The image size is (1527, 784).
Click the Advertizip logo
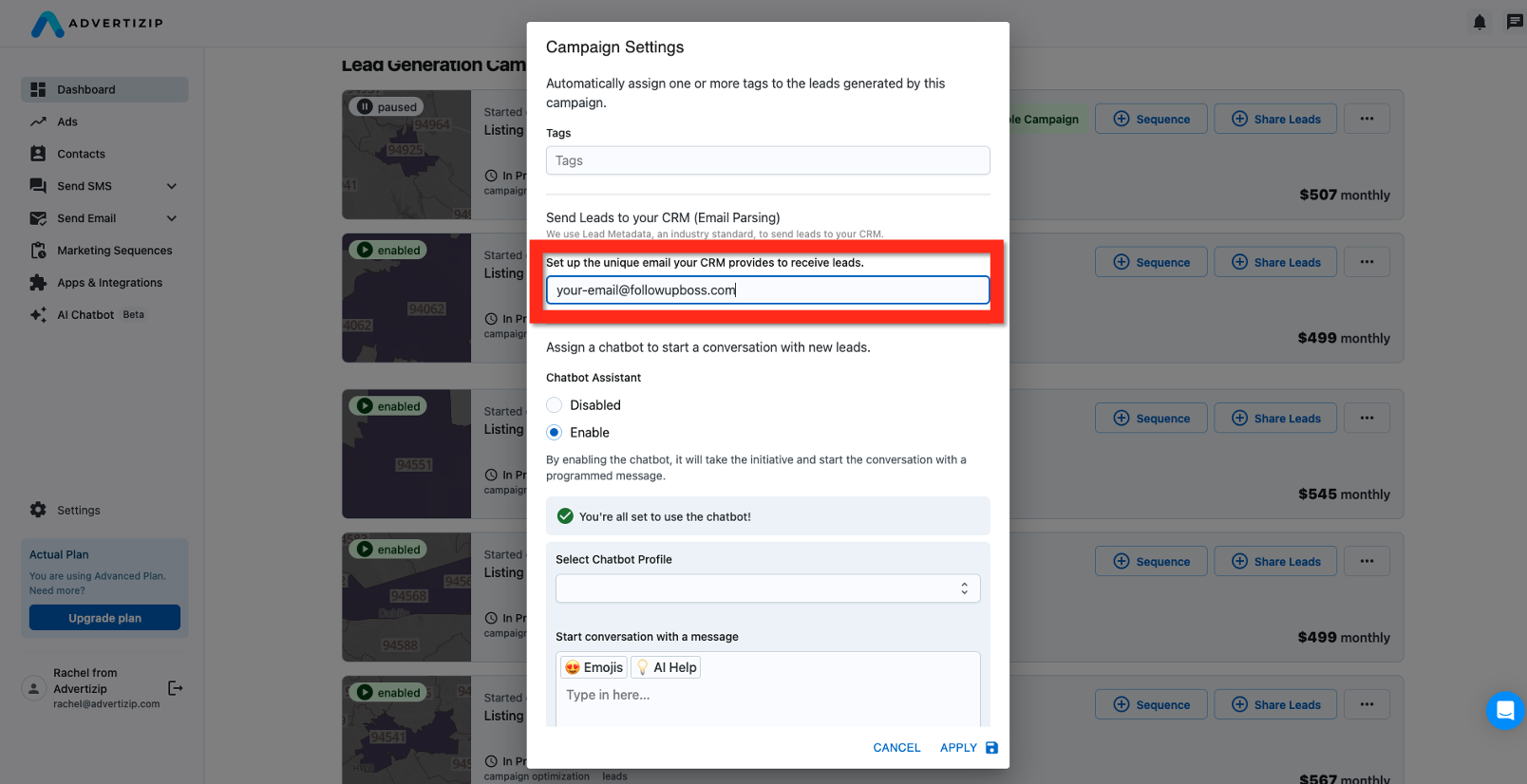click(97, 24)
